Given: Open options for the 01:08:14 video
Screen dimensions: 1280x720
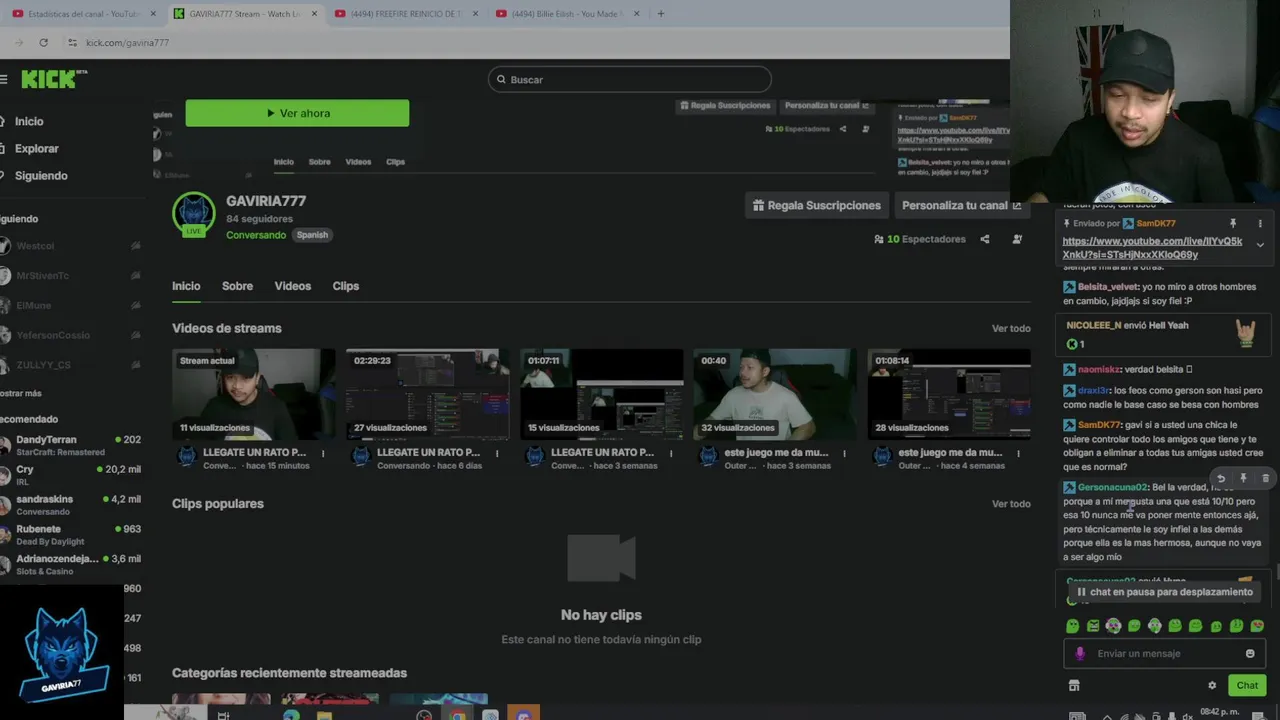Looking at the screenshot, I should (1019, 453).
